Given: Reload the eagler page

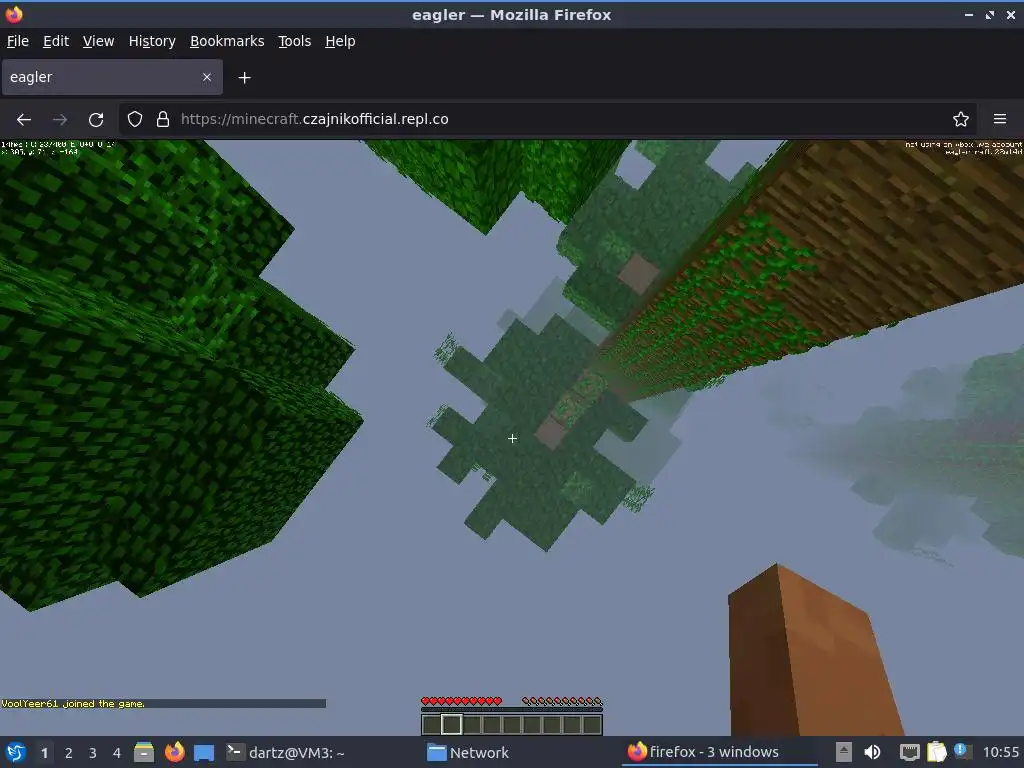Looking at the screenshot, I should (96, 120).
